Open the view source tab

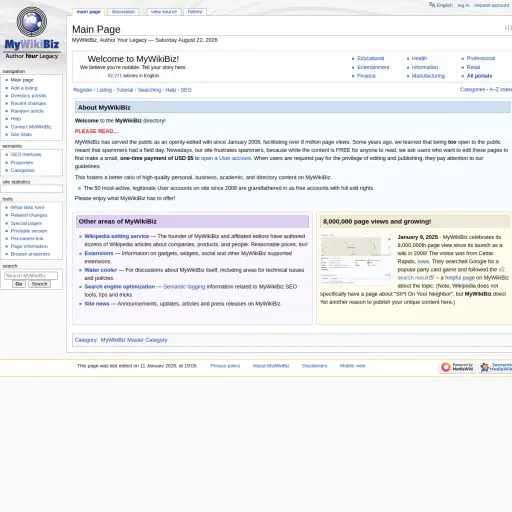pyautogui.click(x=164, y=12)
